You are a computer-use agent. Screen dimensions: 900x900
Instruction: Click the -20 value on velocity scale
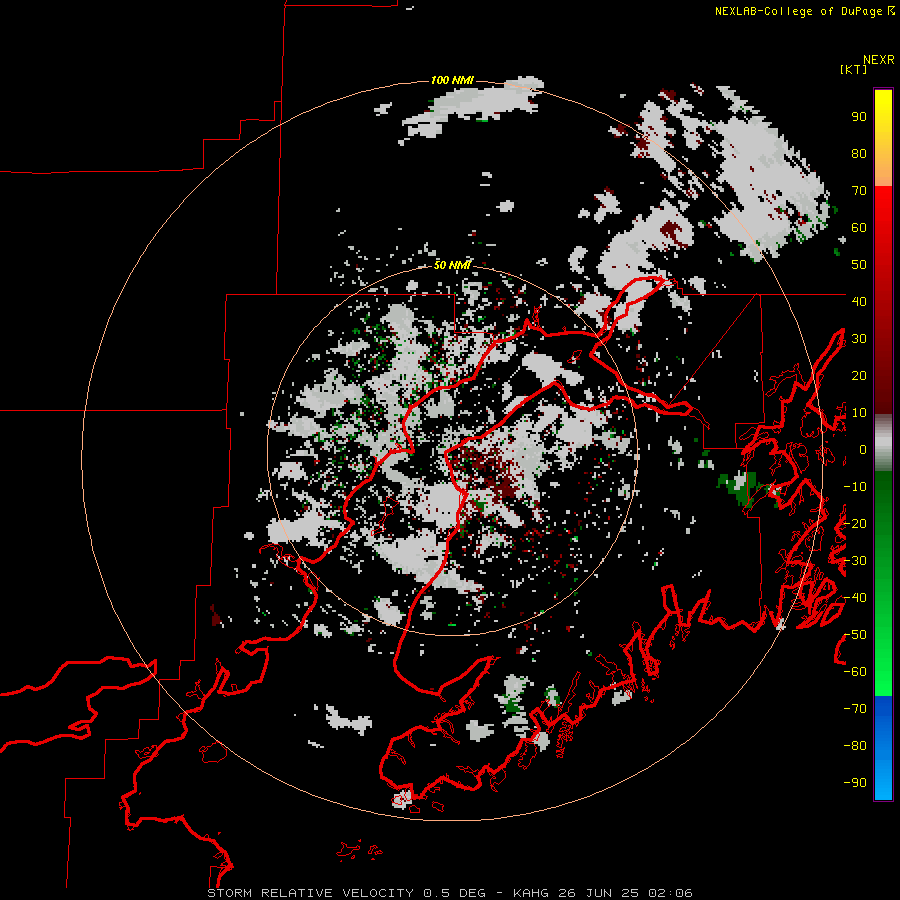pos(855,523)
